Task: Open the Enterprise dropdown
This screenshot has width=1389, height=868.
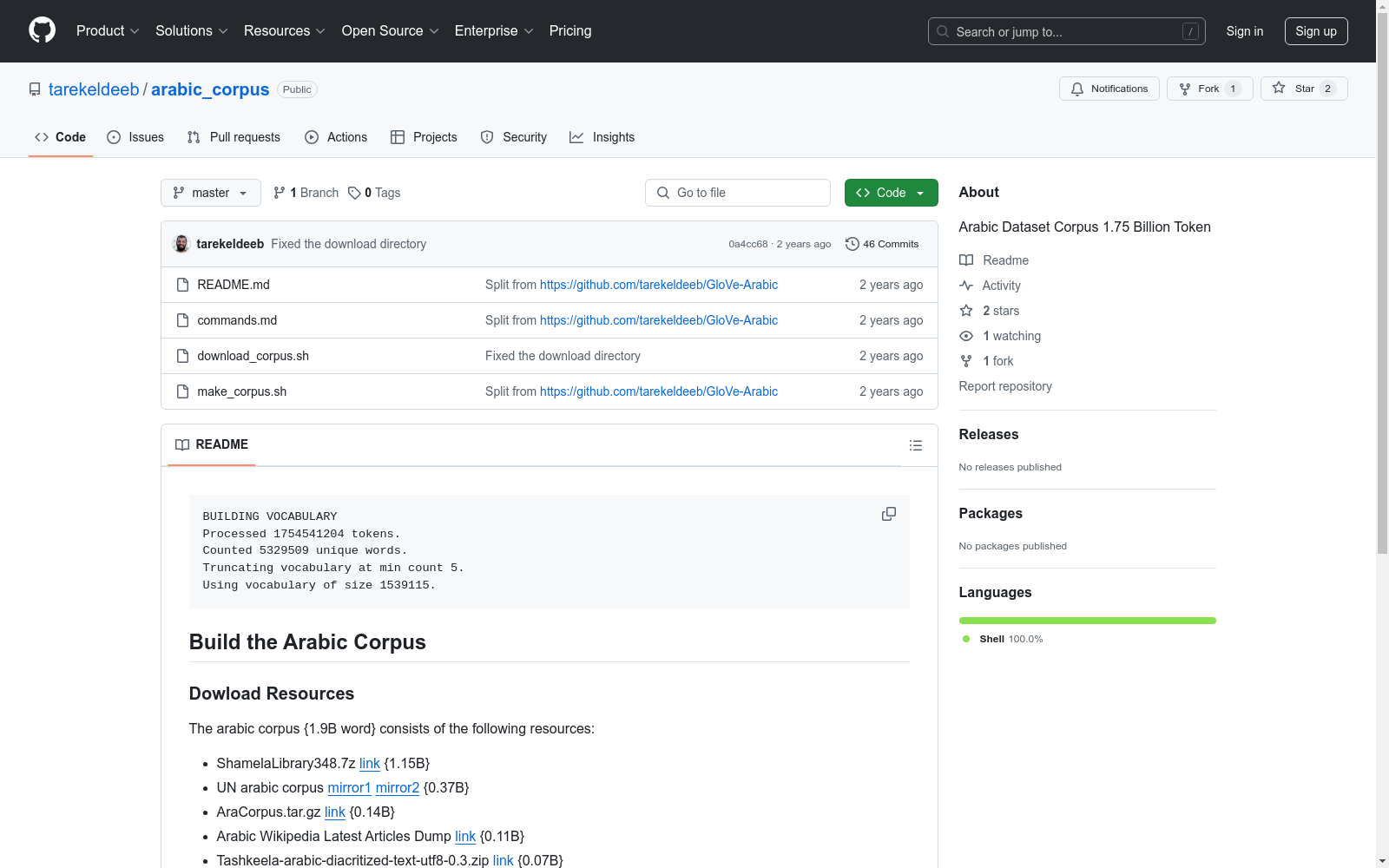Action: pos(494,30)
